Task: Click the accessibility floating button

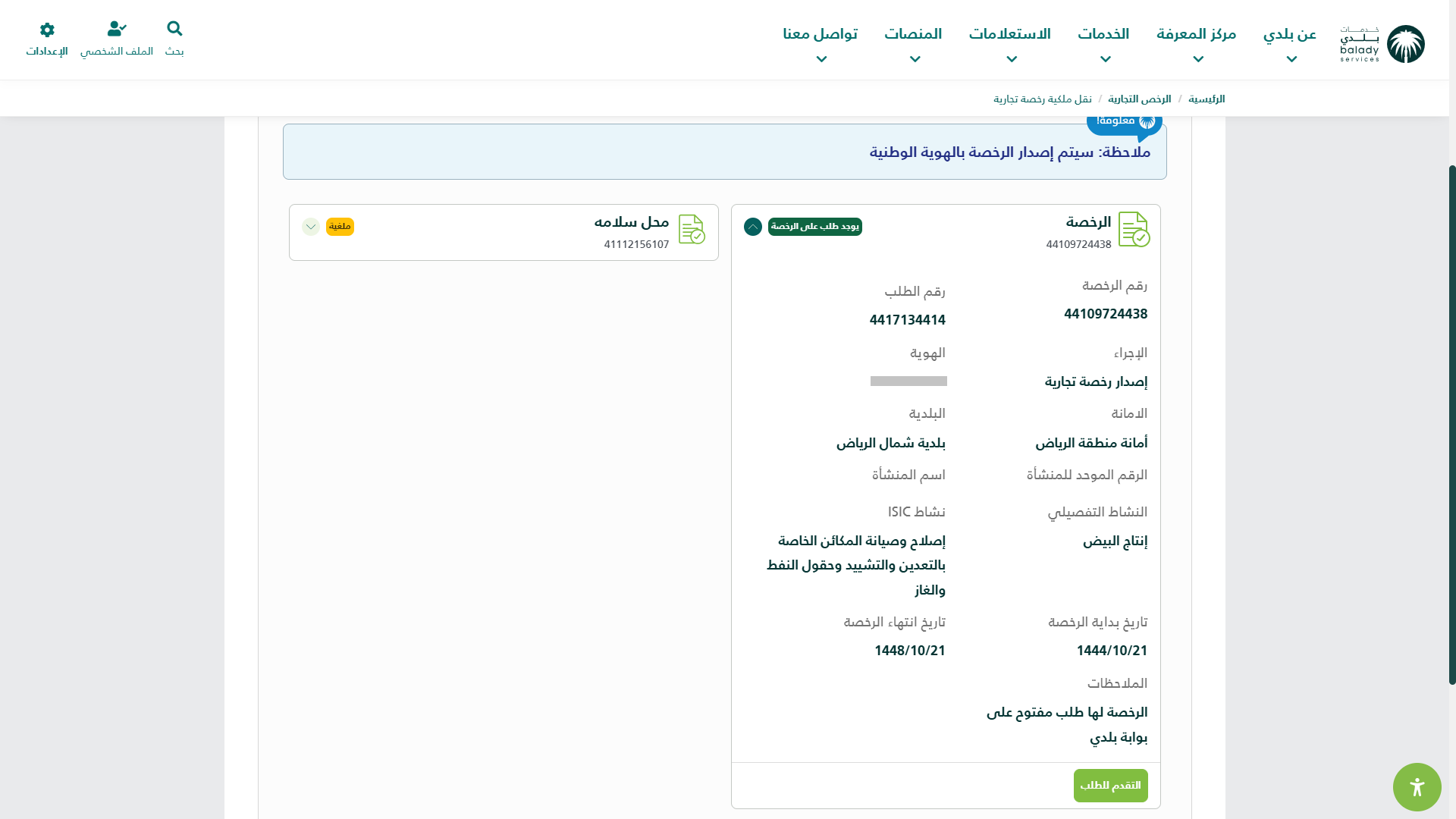Action: 1417,787
